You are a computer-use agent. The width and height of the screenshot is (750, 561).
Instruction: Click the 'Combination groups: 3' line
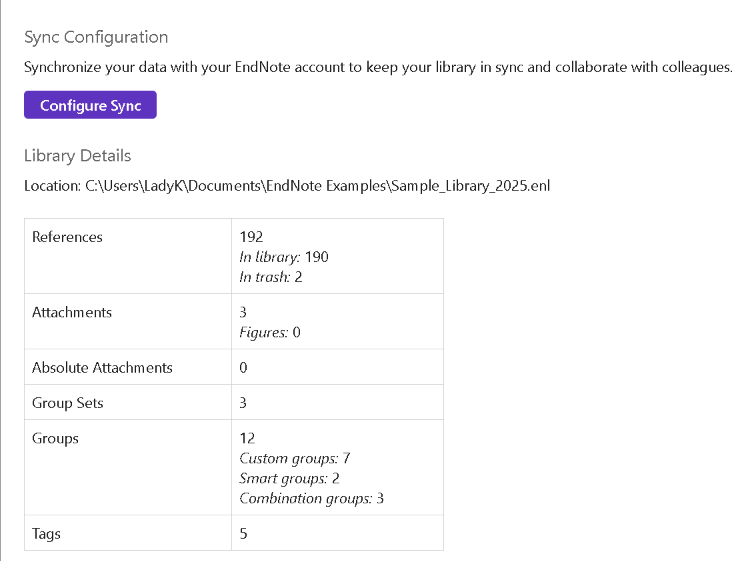[x=312, y=498]
